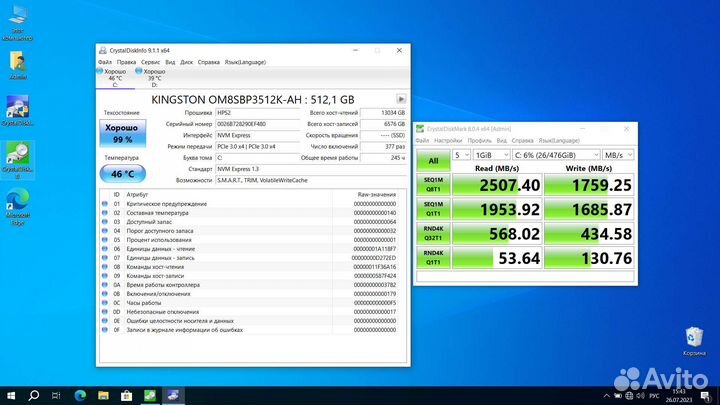Click the comment field below CrystalDiskMark results

[x=525, y=276]
